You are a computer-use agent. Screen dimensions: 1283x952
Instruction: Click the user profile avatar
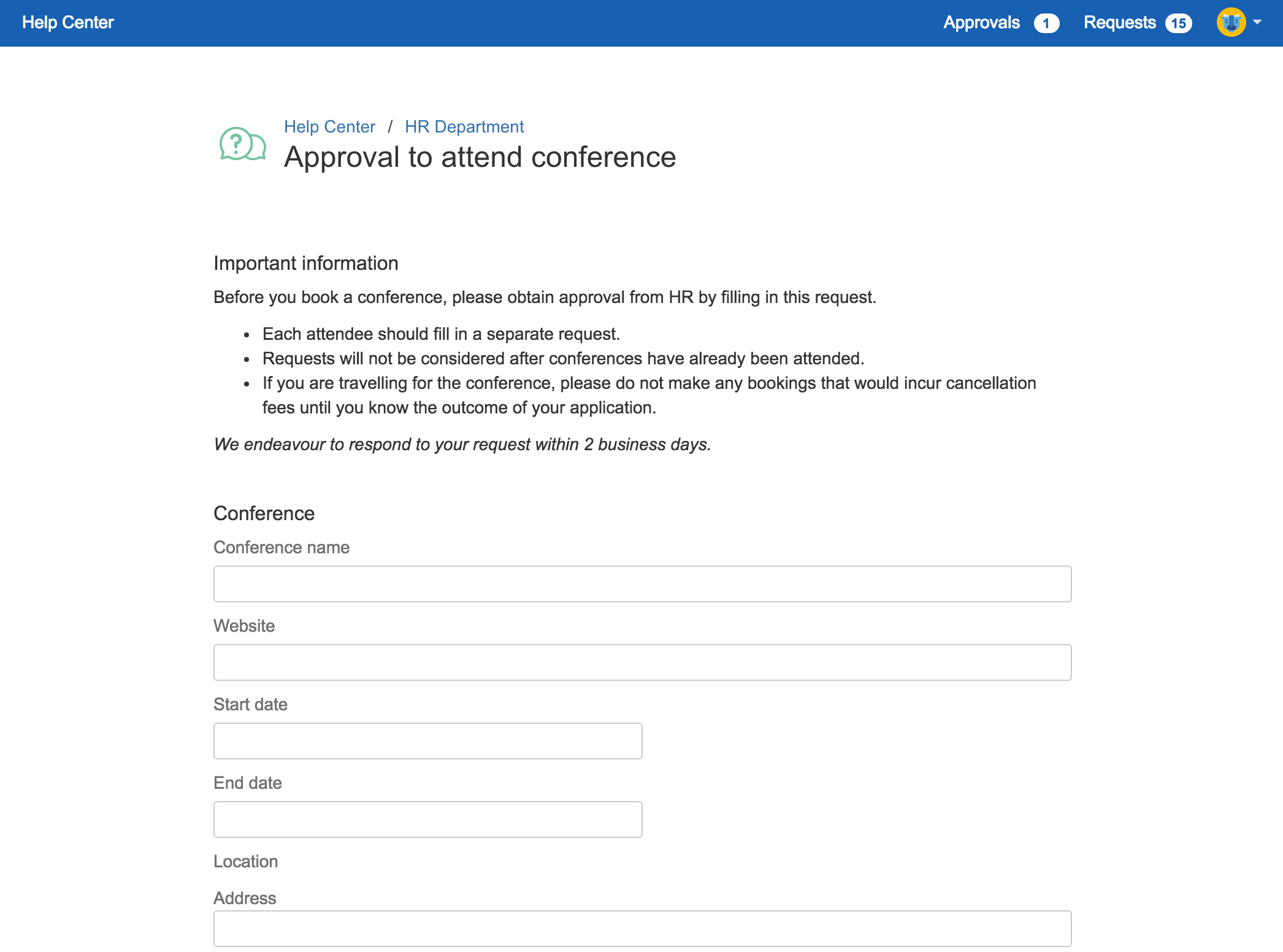click(1231, 22)
